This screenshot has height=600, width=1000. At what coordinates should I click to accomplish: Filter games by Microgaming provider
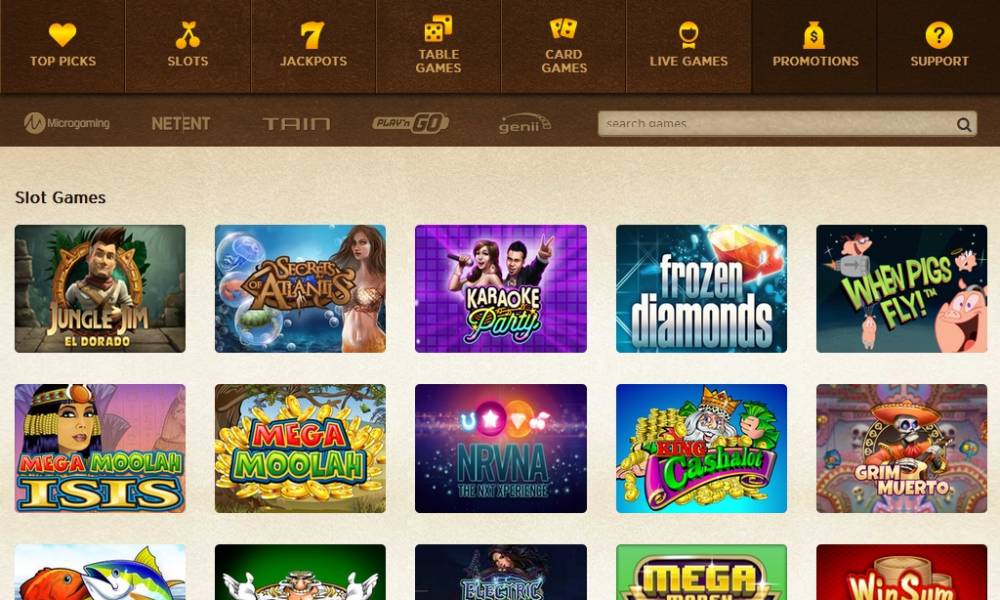point(67,122)
